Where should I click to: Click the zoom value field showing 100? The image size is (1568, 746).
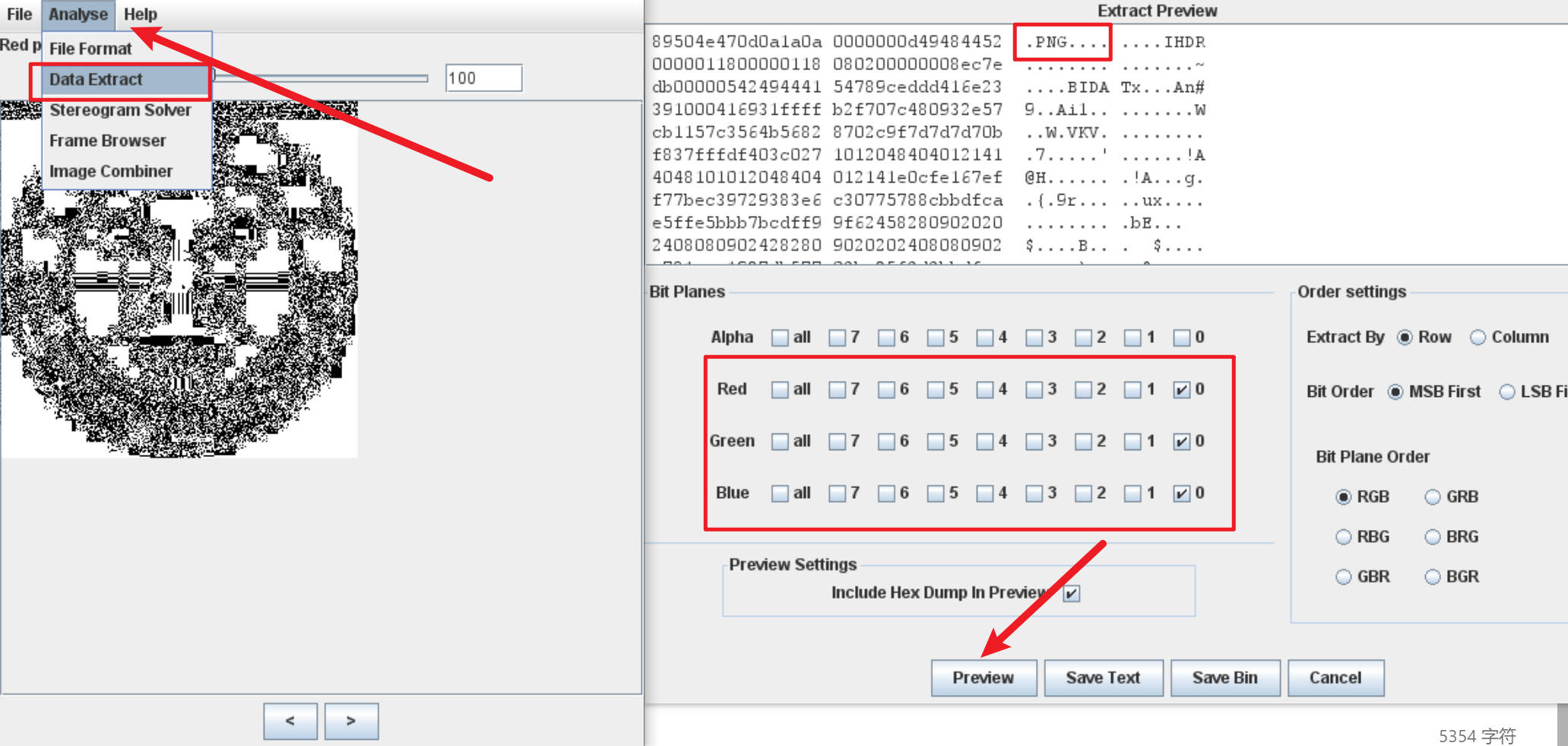tap(483, 78)
